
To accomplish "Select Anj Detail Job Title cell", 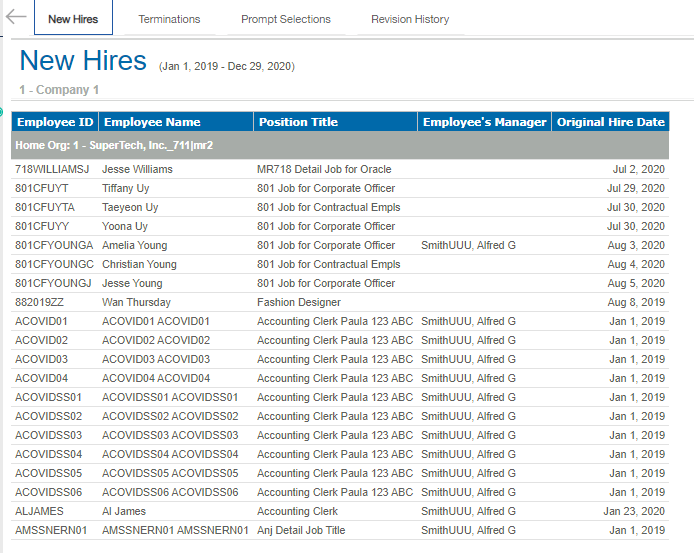I will coord(300,530).
